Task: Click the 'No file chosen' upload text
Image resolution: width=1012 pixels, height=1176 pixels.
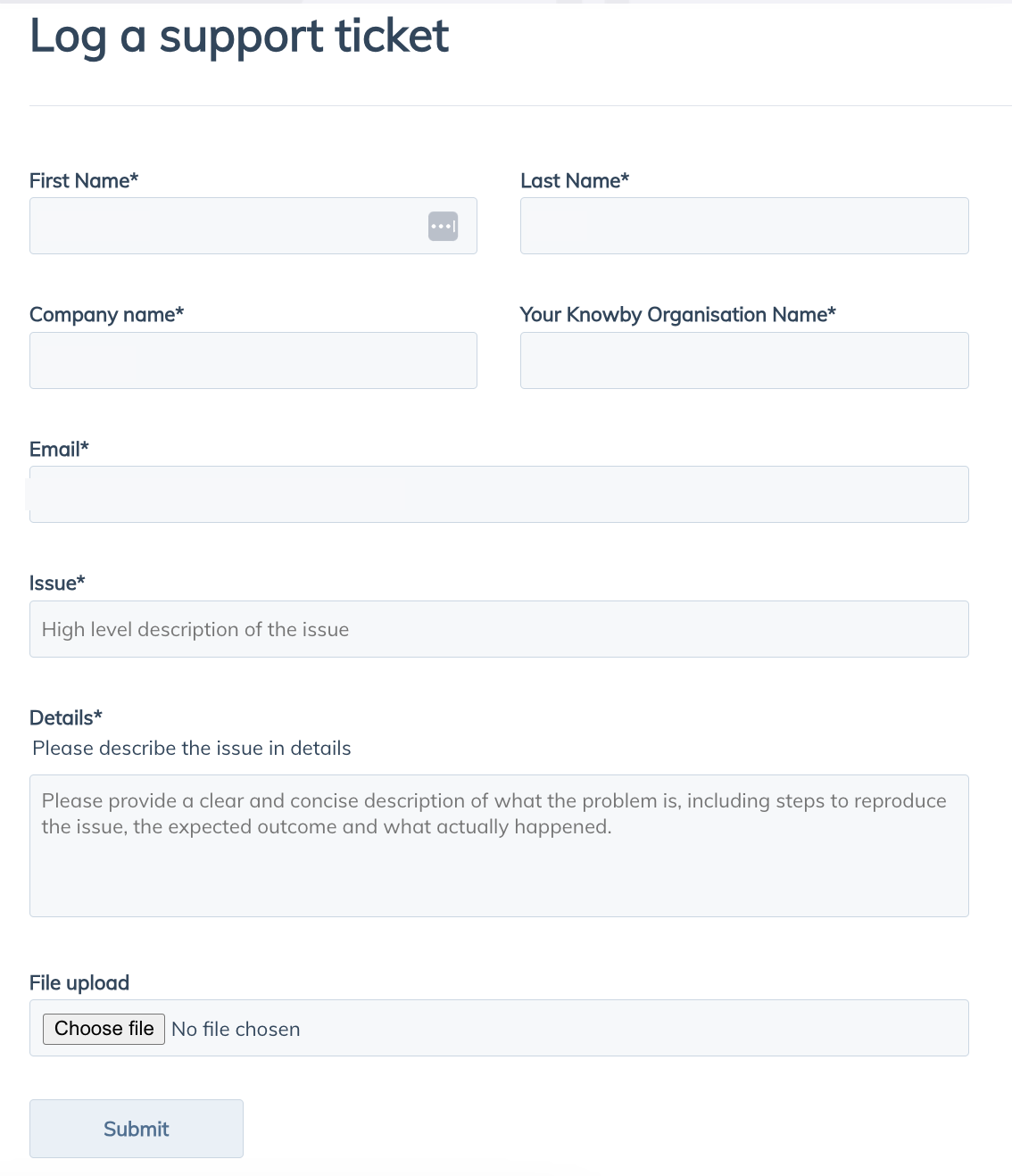Action: coord(236,1030)
